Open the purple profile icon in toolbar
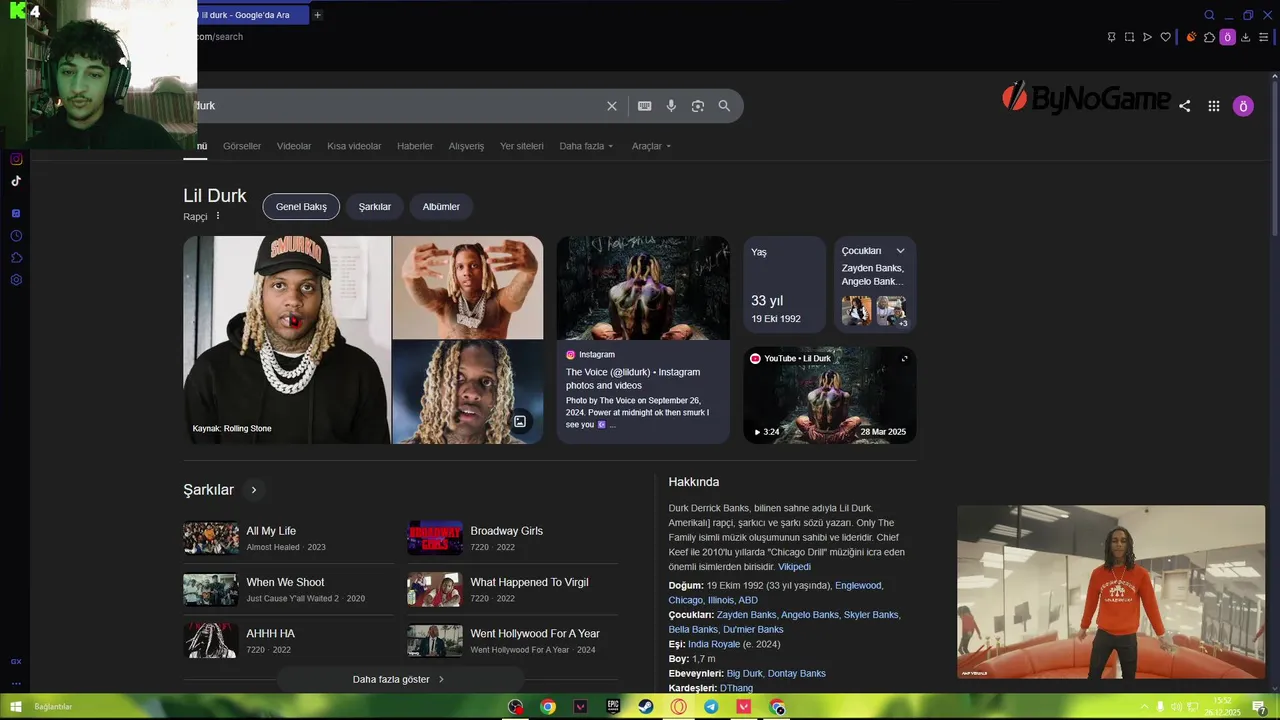 (1227, 37)
